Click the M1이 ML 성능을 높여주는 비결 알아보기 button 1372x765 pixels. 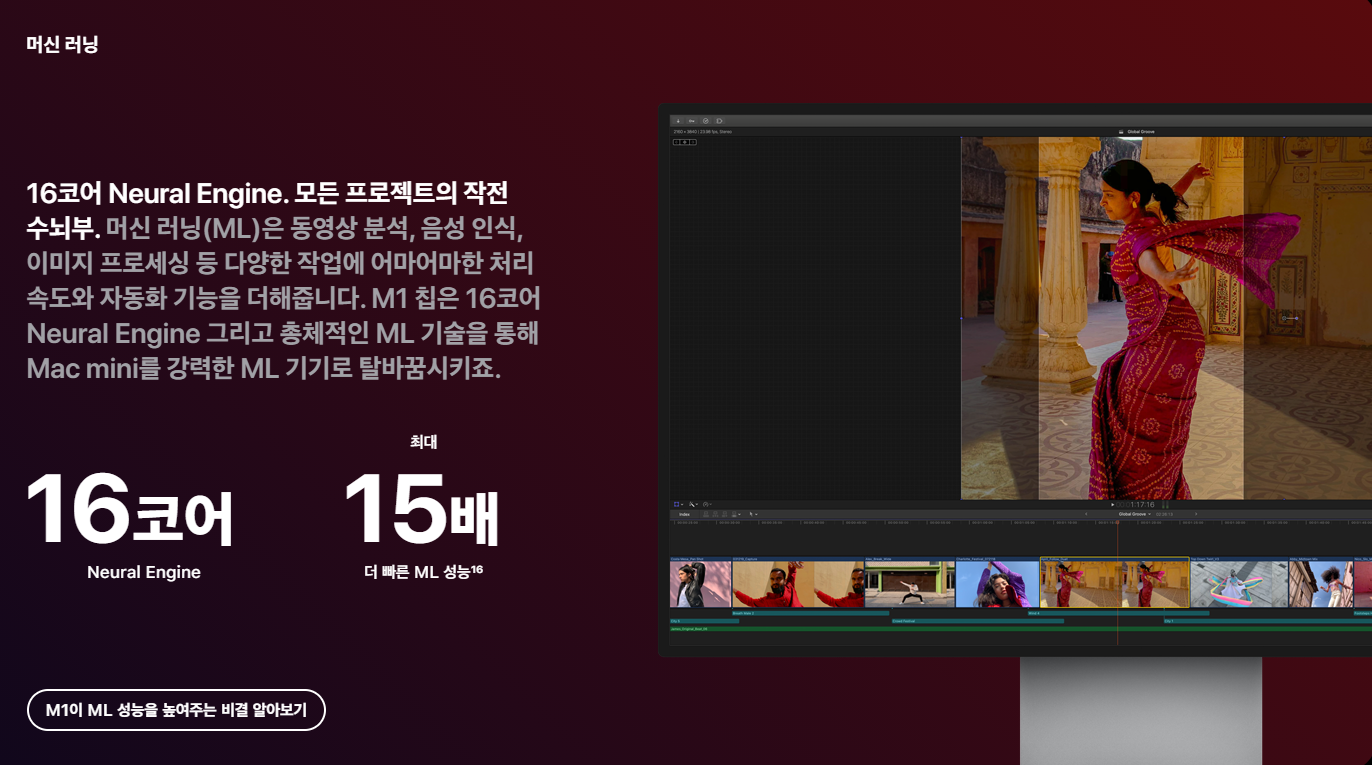click(176, 710)
